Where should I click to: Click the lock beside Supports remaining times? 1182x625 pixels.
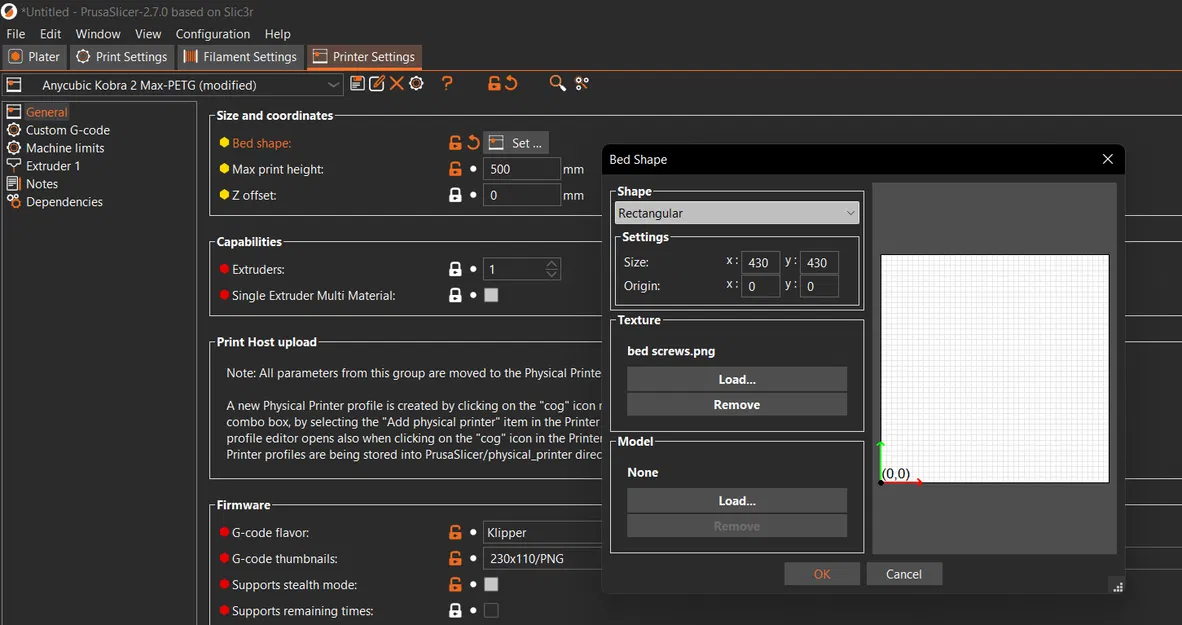pos(455,611)
